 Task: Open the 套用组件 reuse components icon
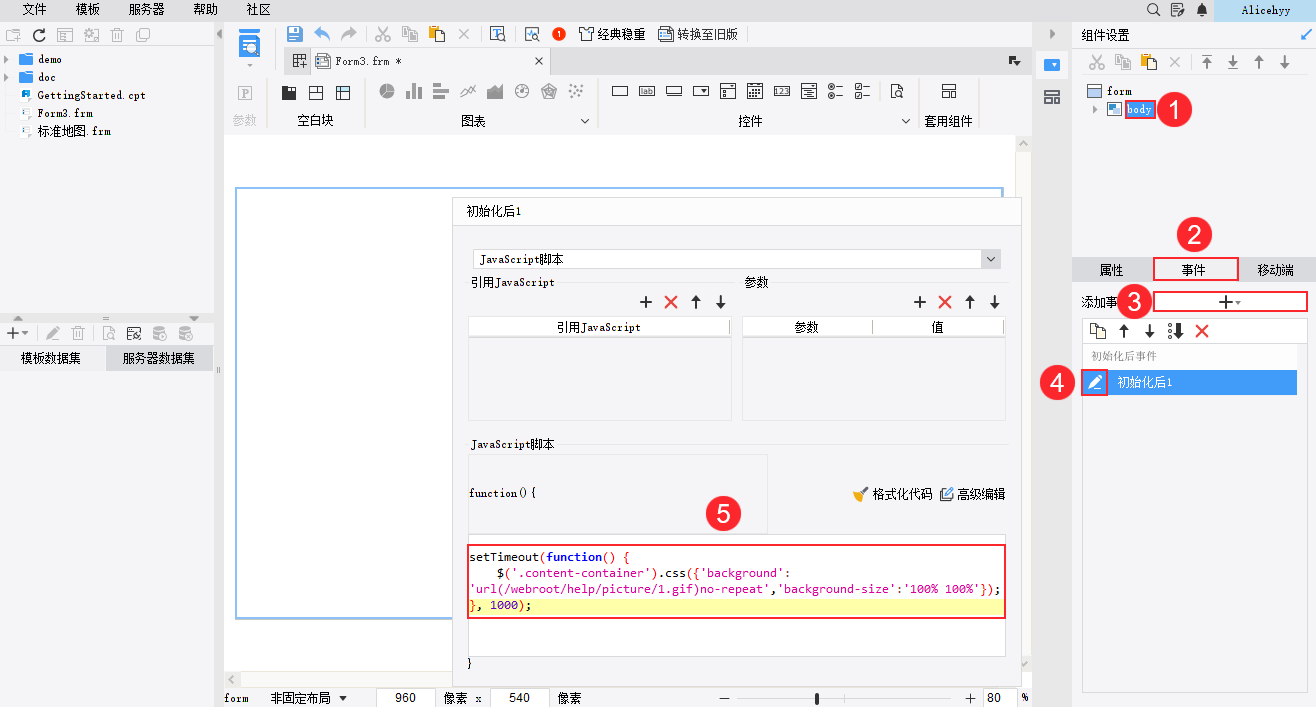(x=949, y=91)
